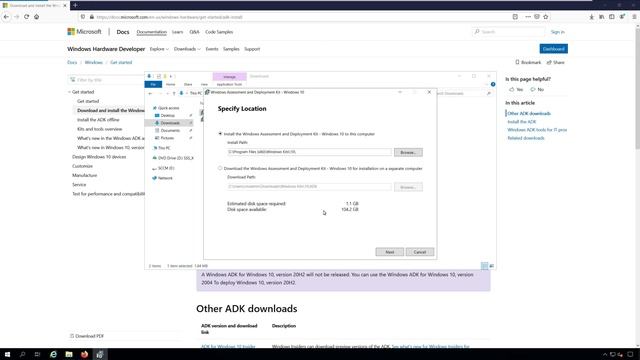The height and width of the screenshot is (360, 640).
Task: Click Share page action
Action: [x=556, y=62]
